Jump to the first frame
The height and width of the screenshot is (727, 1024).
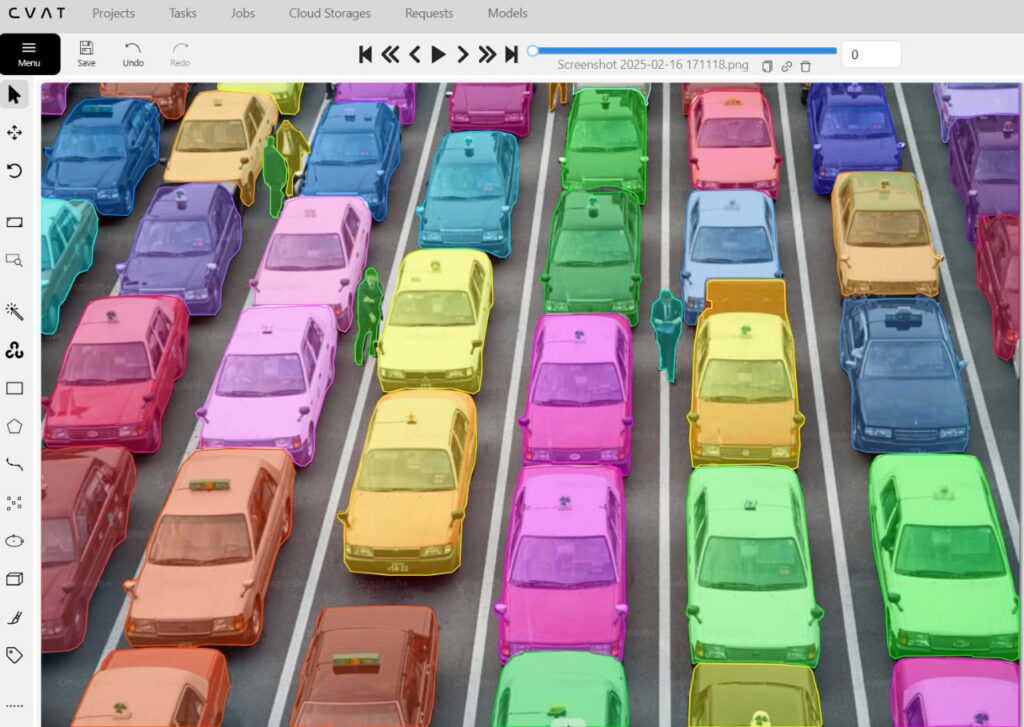[366, 54]
